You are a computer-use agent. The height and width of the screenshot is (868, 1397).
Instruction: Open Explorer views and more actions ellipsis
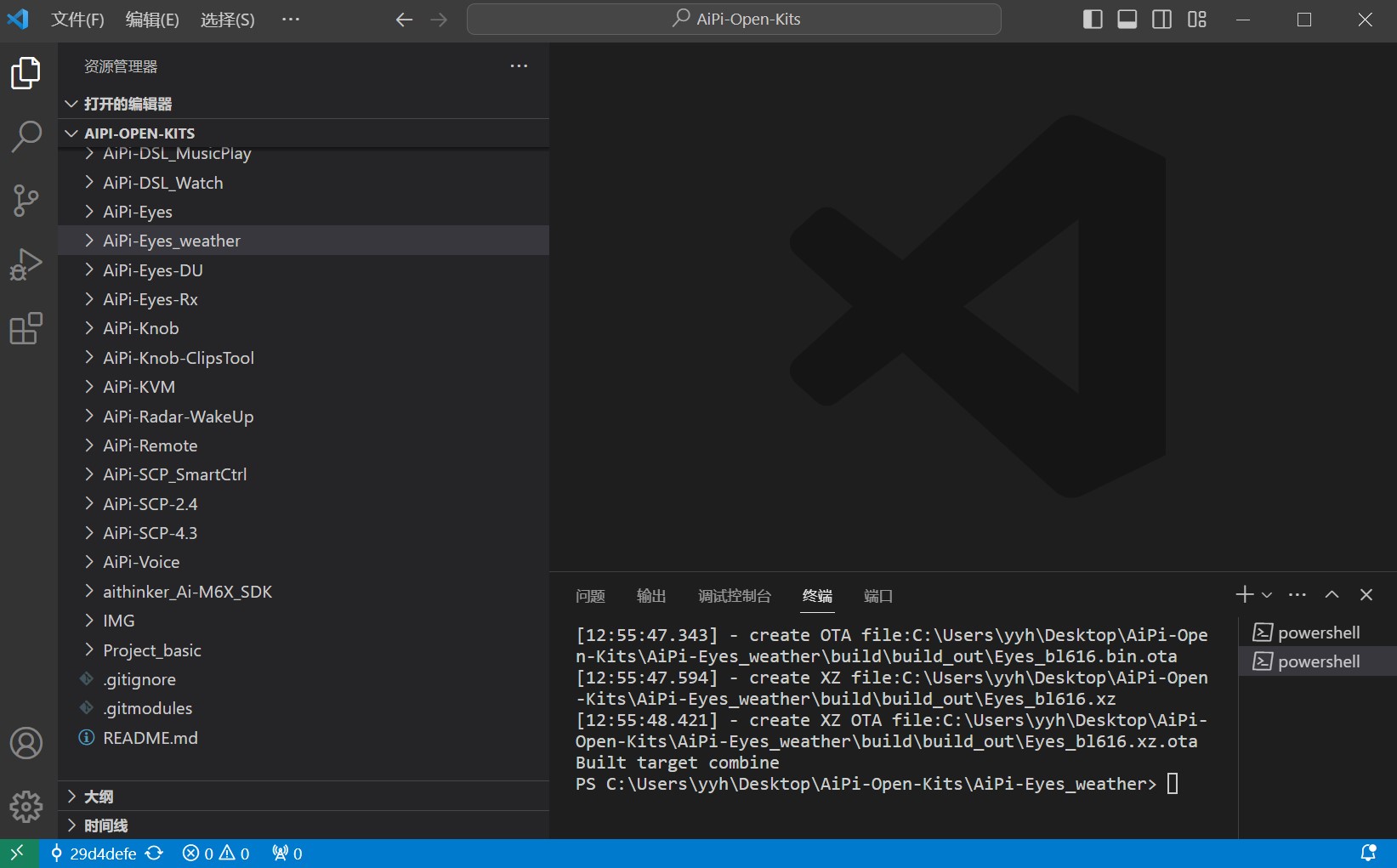[519, 66]
